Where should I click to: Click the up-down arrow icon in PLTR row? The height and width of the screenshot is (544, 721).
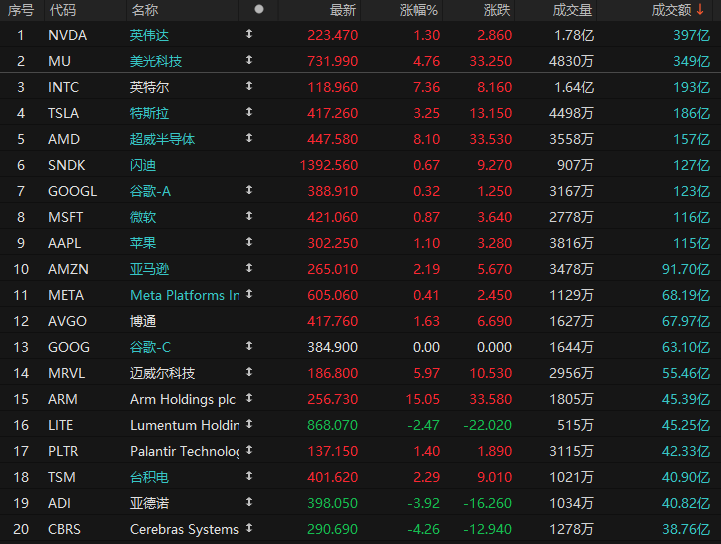(x=249, y=450)
